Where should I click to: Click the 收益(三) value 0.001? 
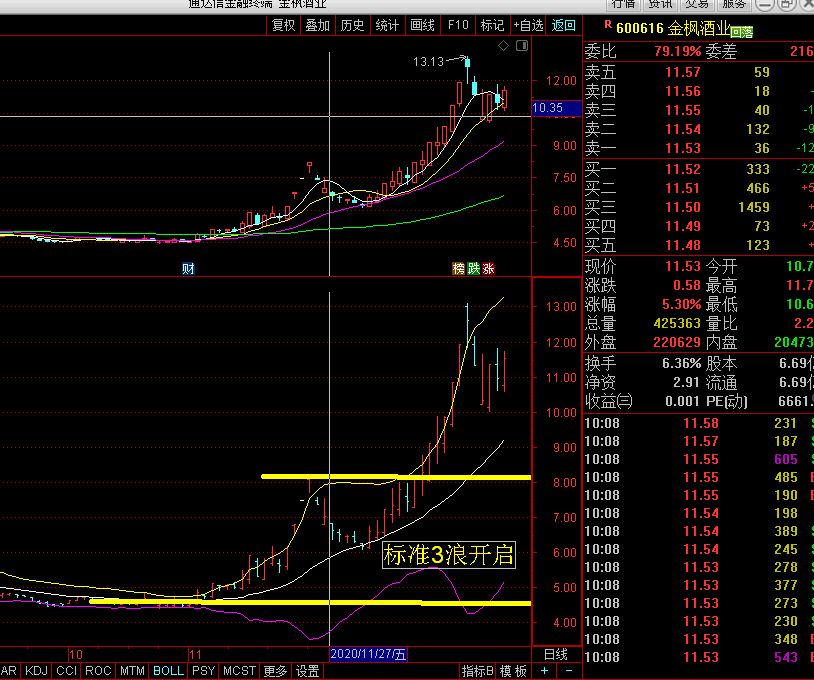[x=682, y=401]
